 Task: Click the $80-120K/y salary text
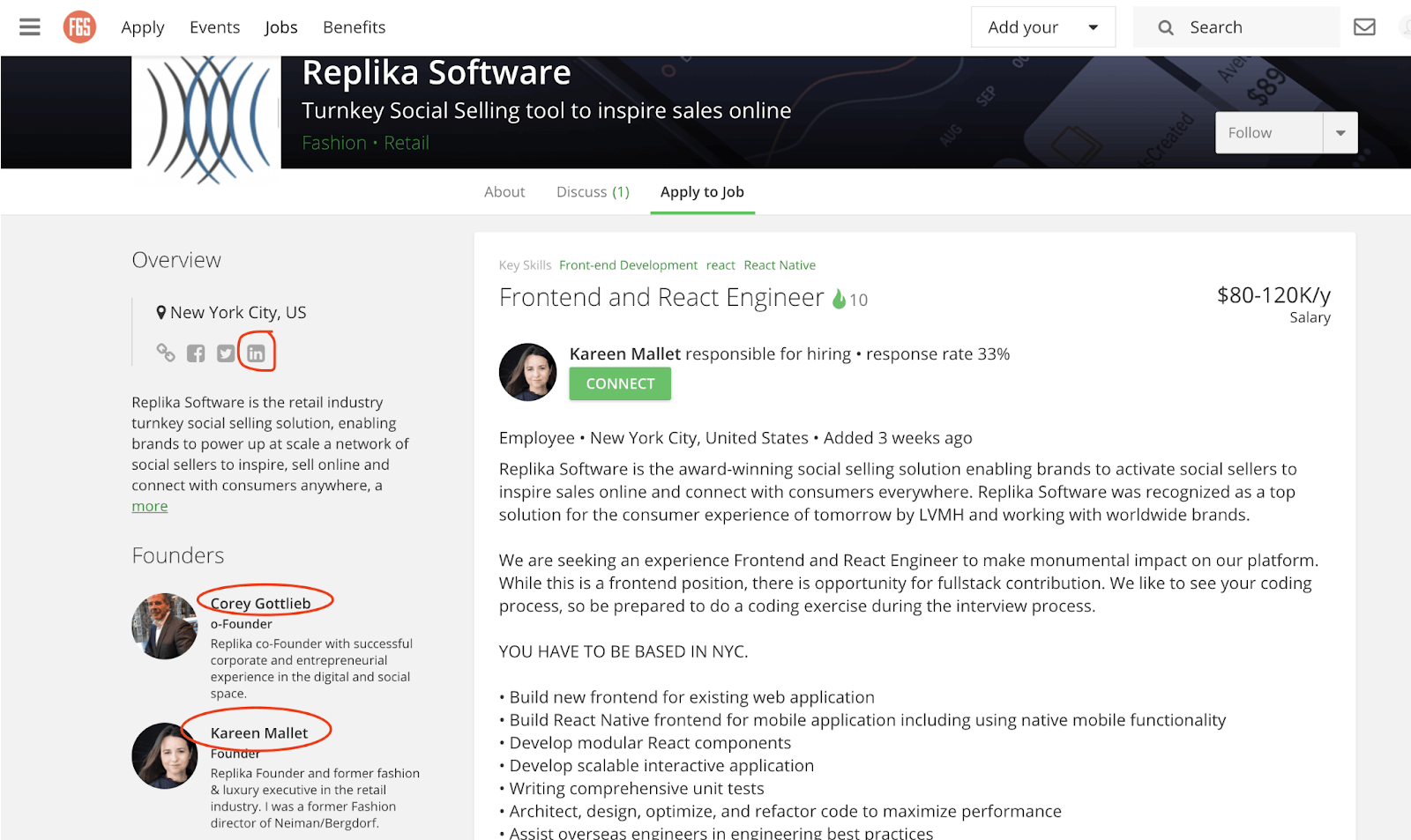pos(1273,295)
